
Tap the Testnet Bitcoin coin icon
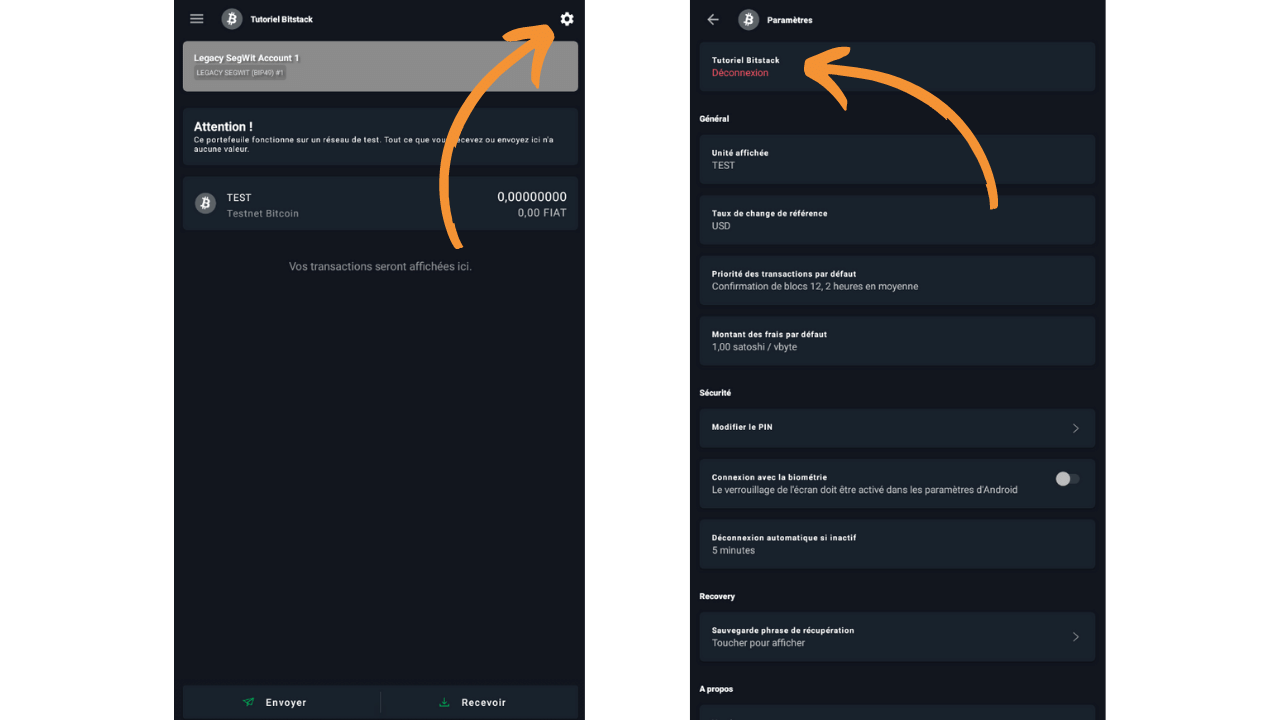pos(205,204)
